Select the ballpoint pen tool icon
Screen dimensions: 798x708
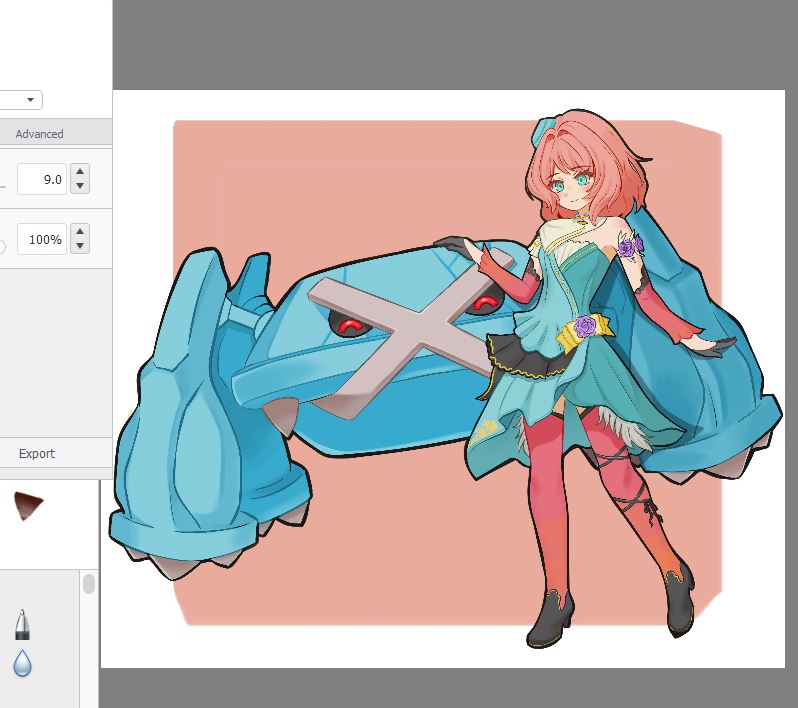click(22, 625)
